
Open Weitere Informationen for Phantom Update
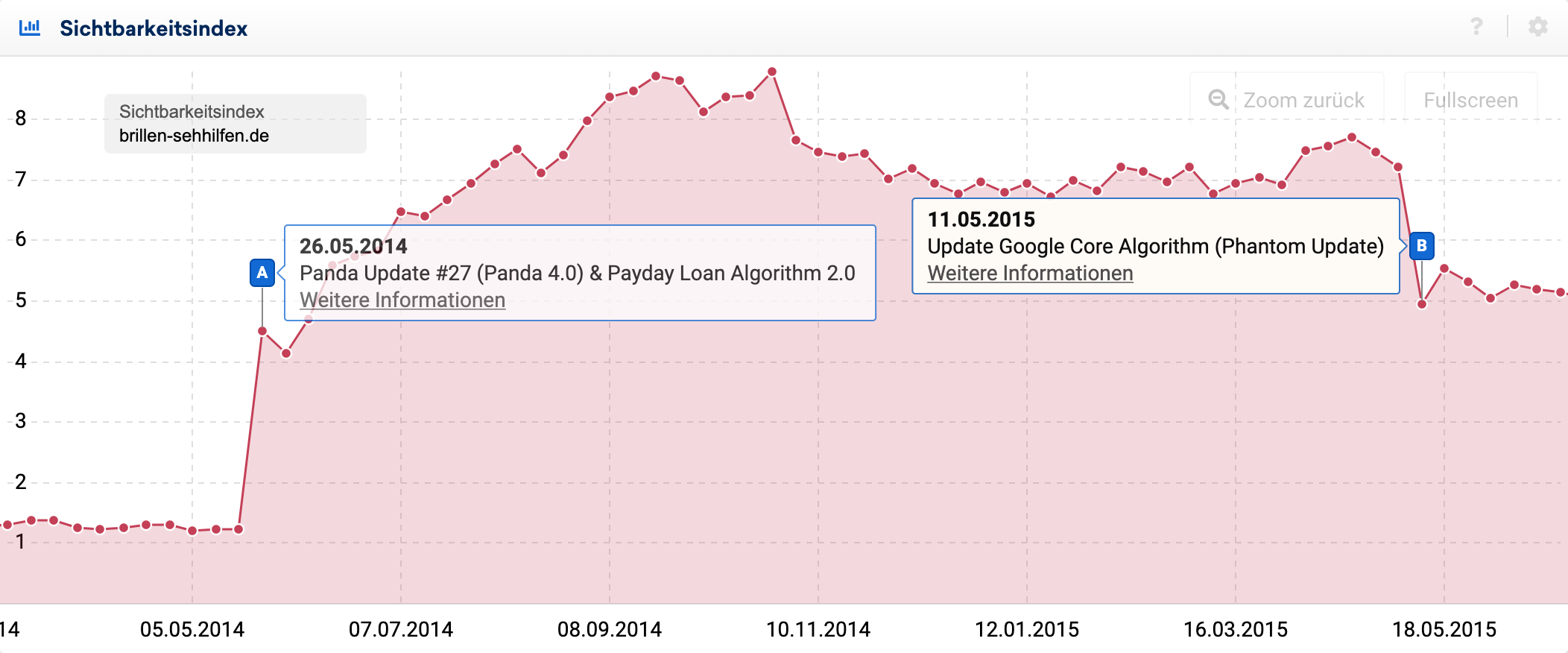1030,273
